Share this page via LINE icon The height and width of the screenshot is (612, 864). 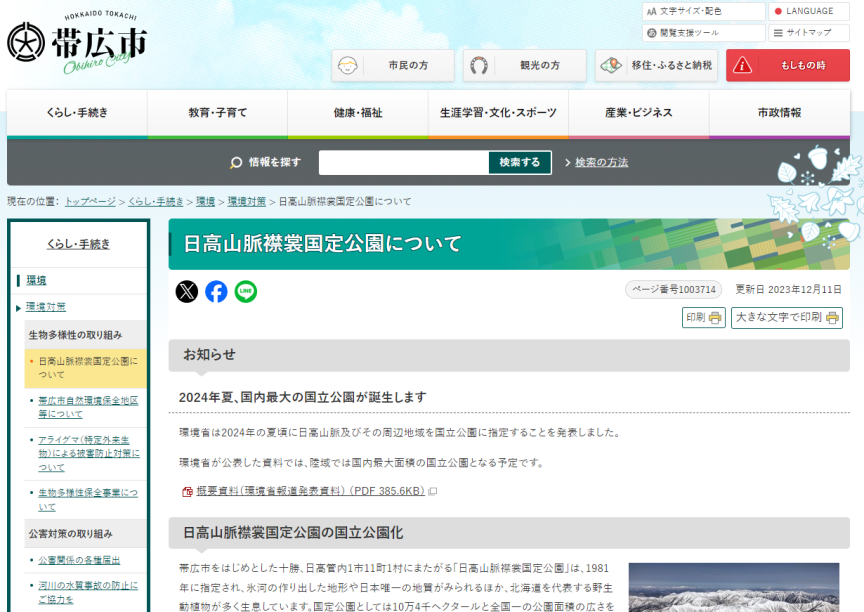coord(246,291)
